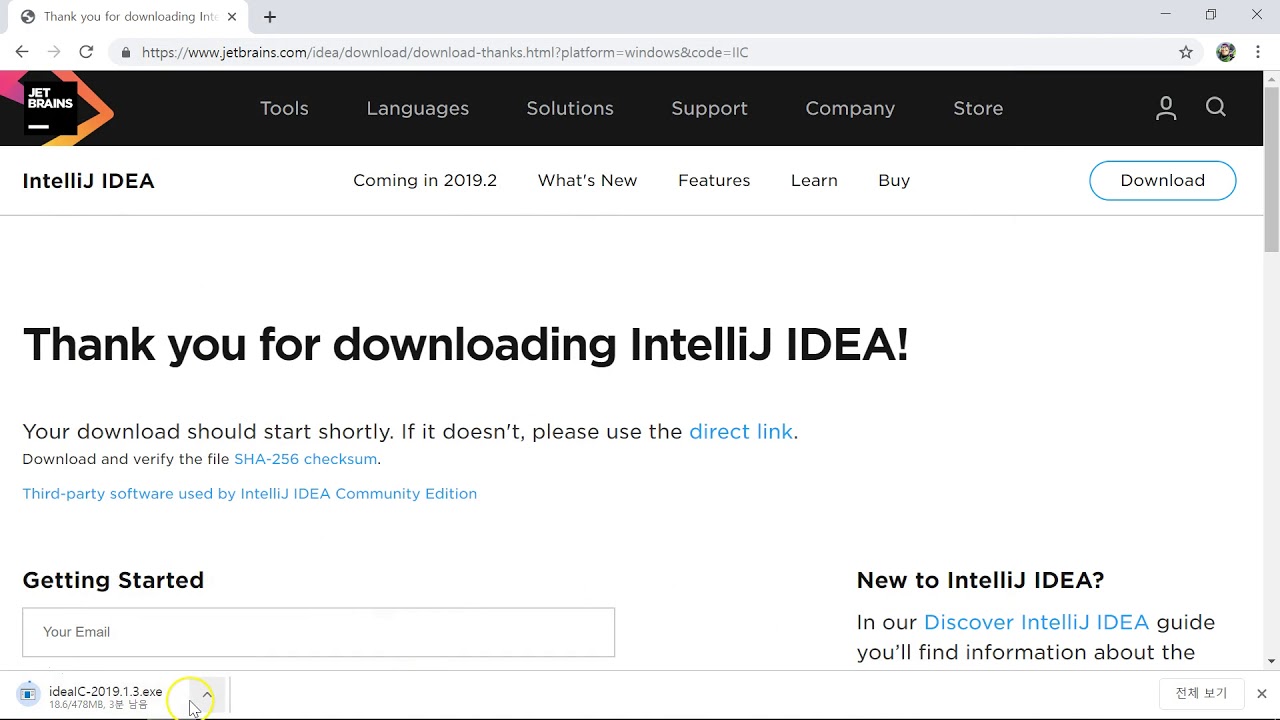
Task: Open the Features page
Action: [714, 180]
